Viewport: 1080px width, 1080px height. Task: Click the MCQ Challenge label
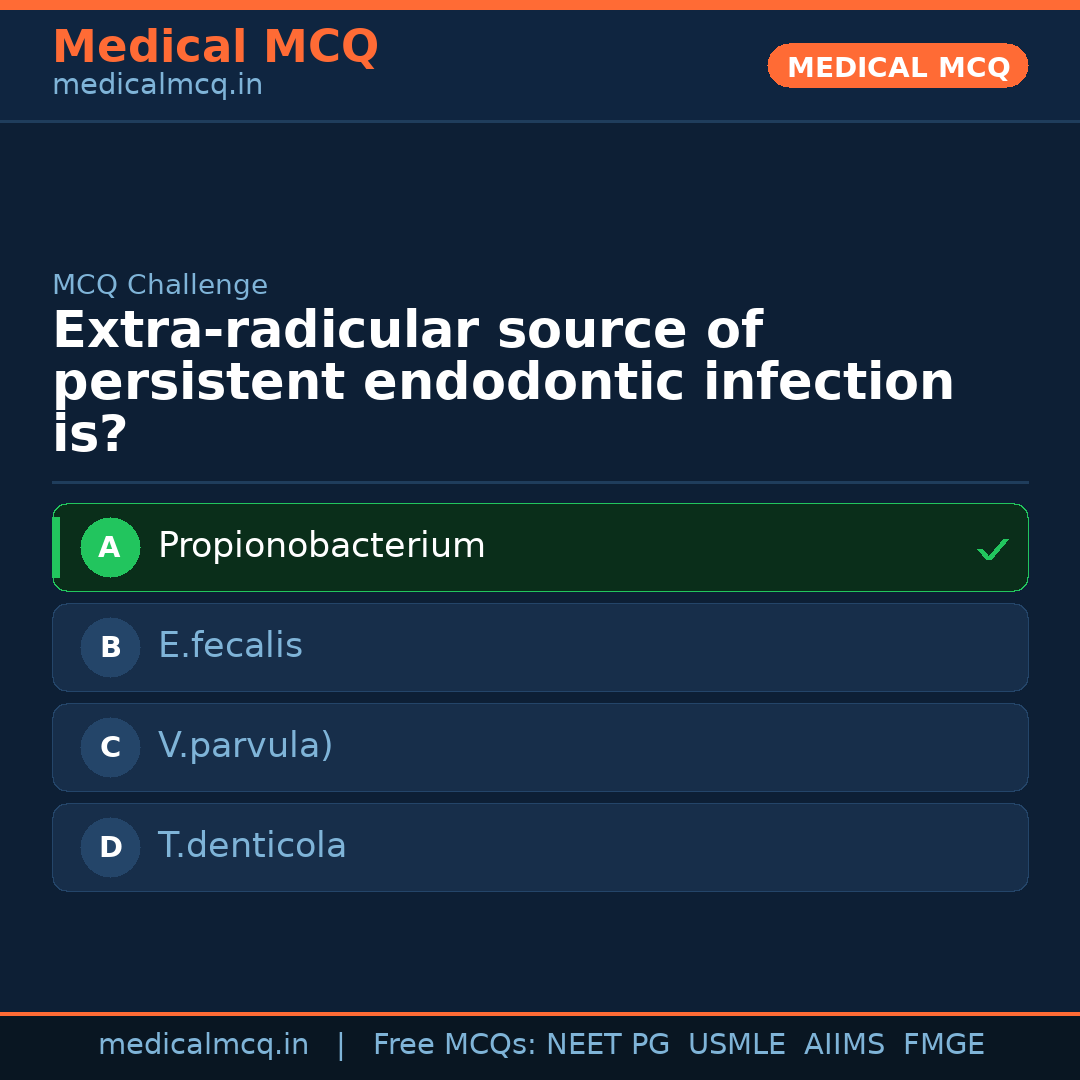point(160,285)
